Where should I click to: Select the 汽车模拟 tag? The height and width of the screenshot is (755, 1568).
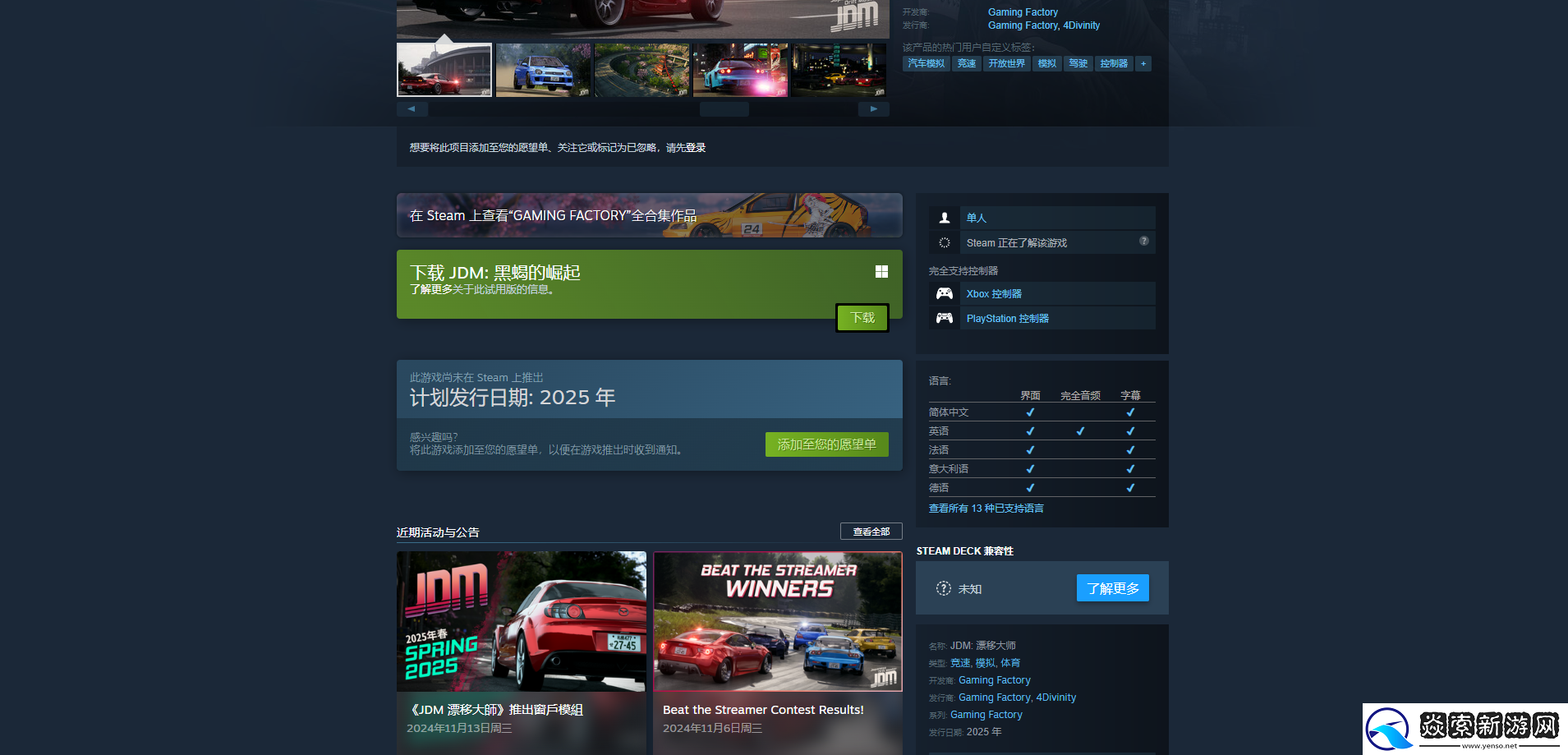coord(926,63)
